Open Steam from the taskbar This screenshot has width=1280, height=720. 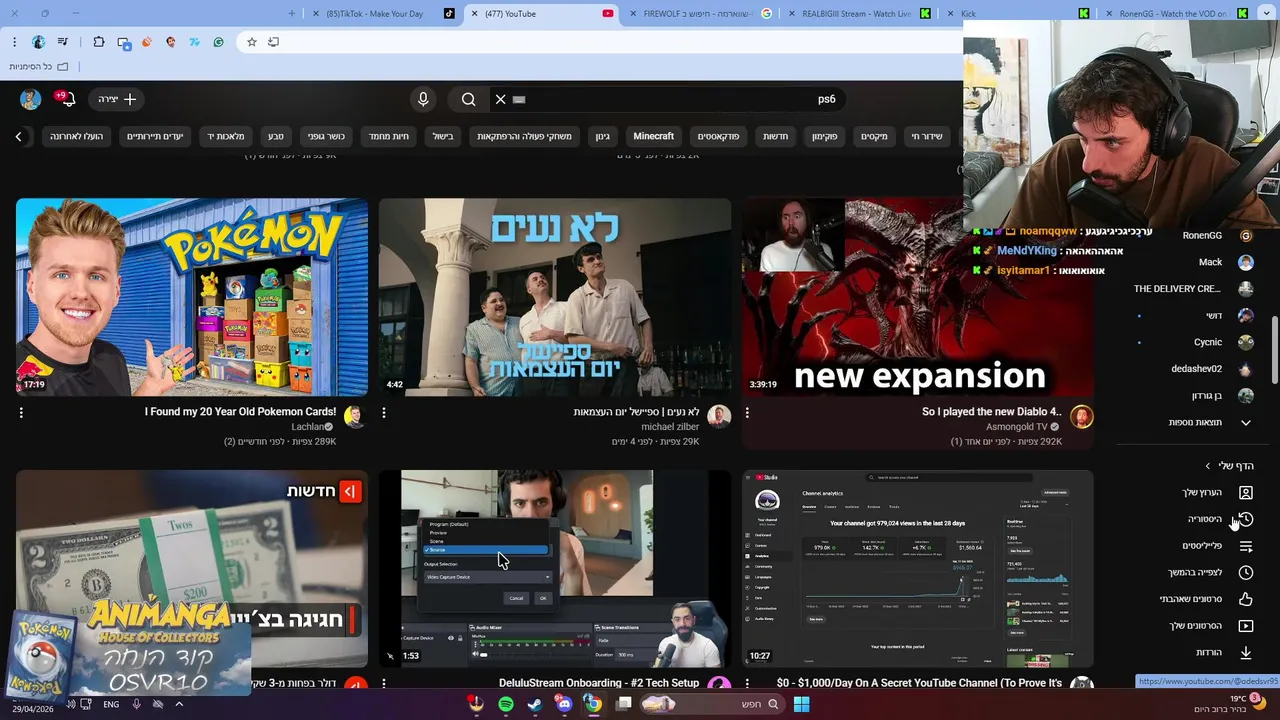point(535,704)
